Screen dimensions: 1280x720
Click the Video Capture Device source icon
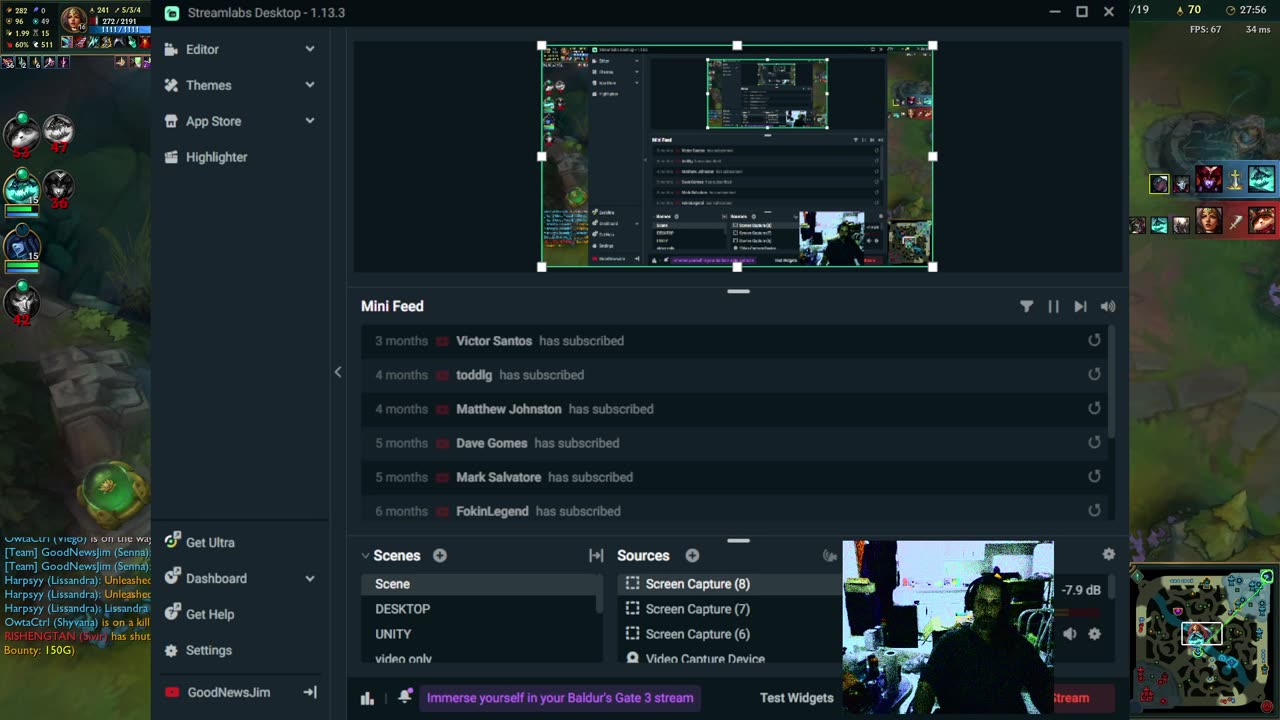click(632, 659)
